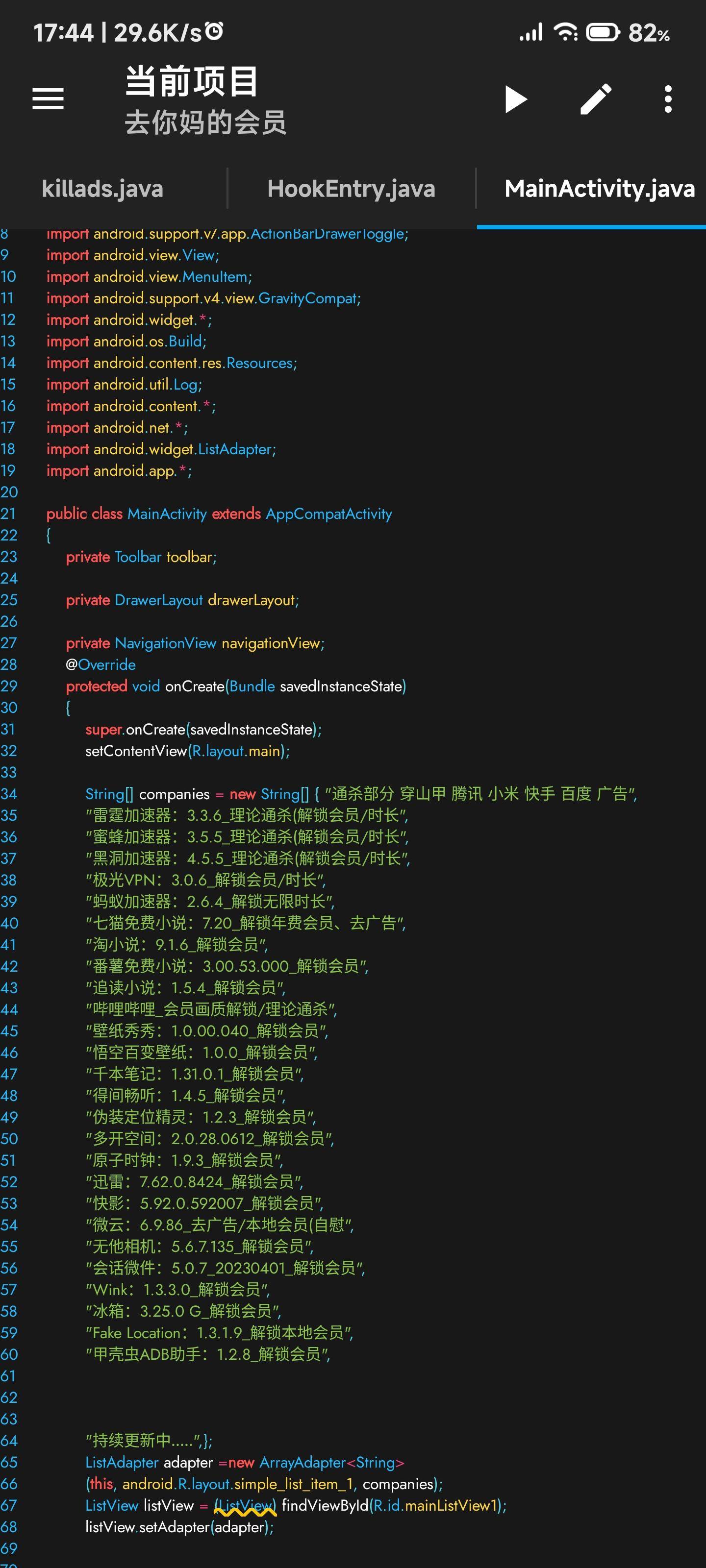The image size is (706, 1568).
Task: Click the 七猫免费小说 string line
Action: pyautogui.click(x=246, y=923)
